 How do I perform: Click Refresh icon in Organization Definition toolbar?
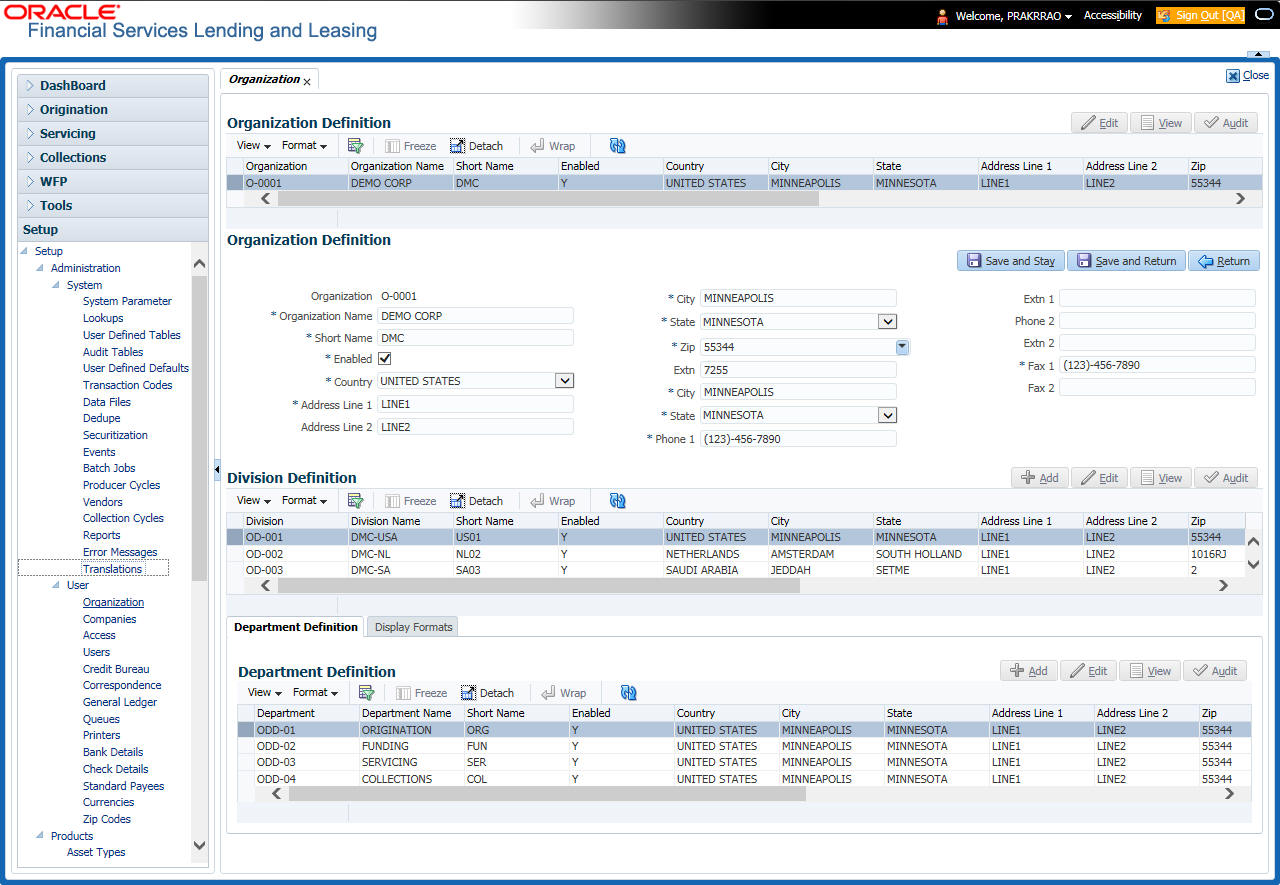click(617, 146)
